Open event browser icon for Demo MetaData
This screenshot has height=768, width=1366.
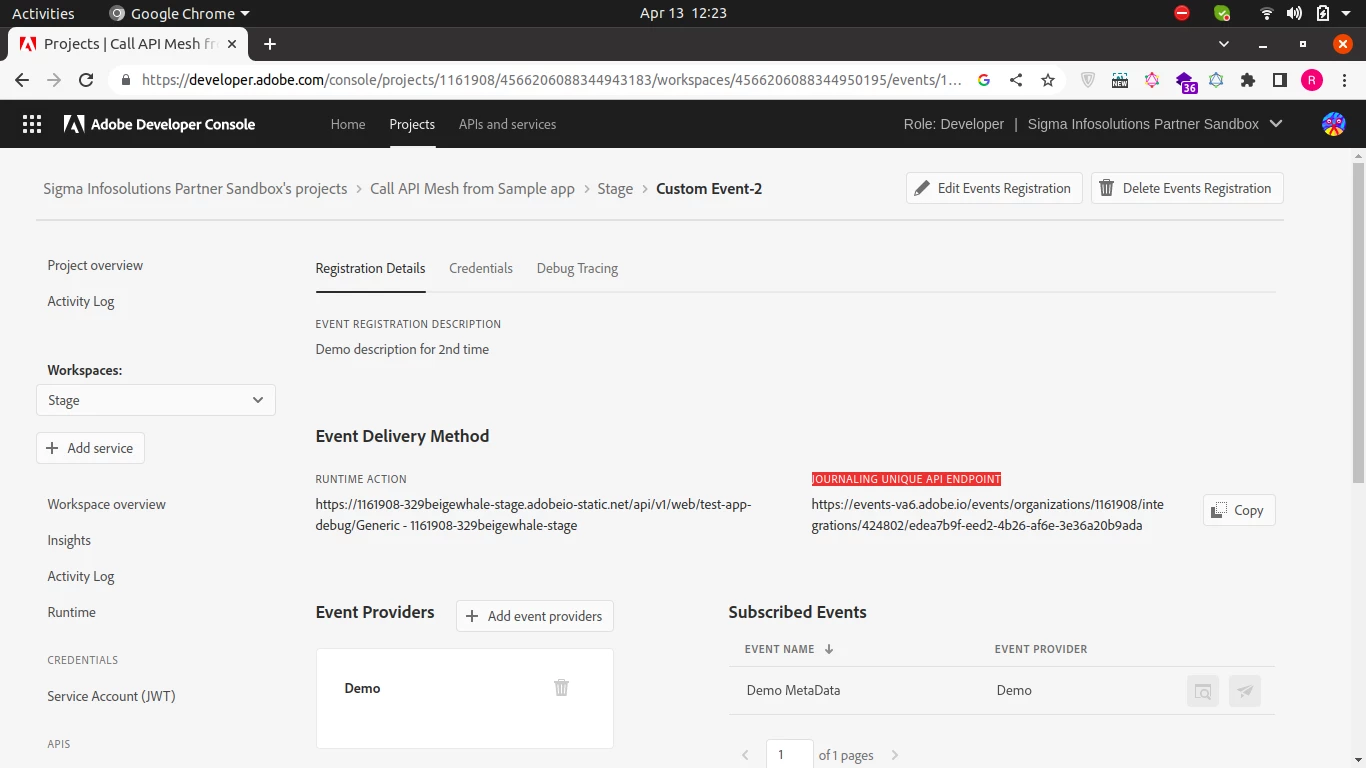click(1203, 691)
